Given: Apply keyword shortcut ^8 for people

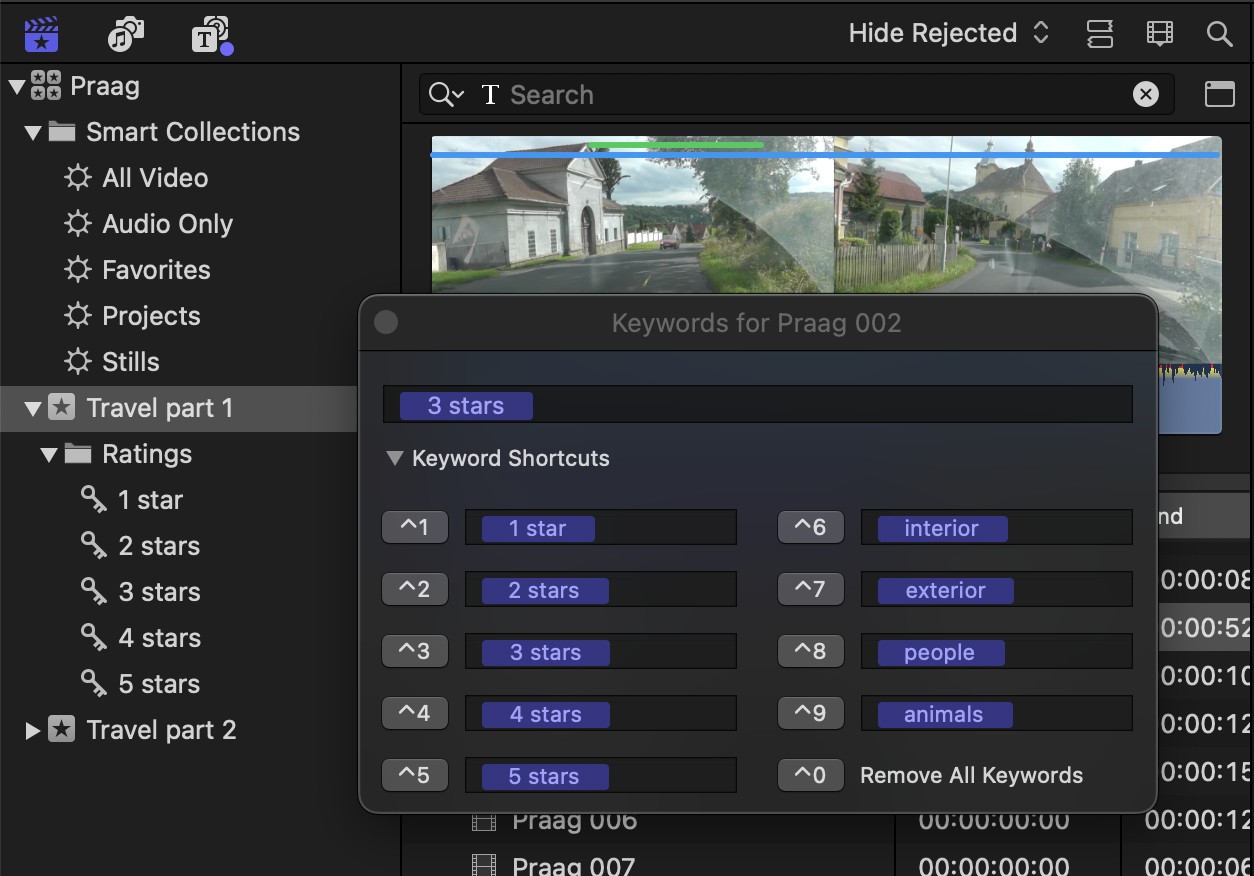Looking at the screenshot, I should pyautogui.click(x=811, y=651).
